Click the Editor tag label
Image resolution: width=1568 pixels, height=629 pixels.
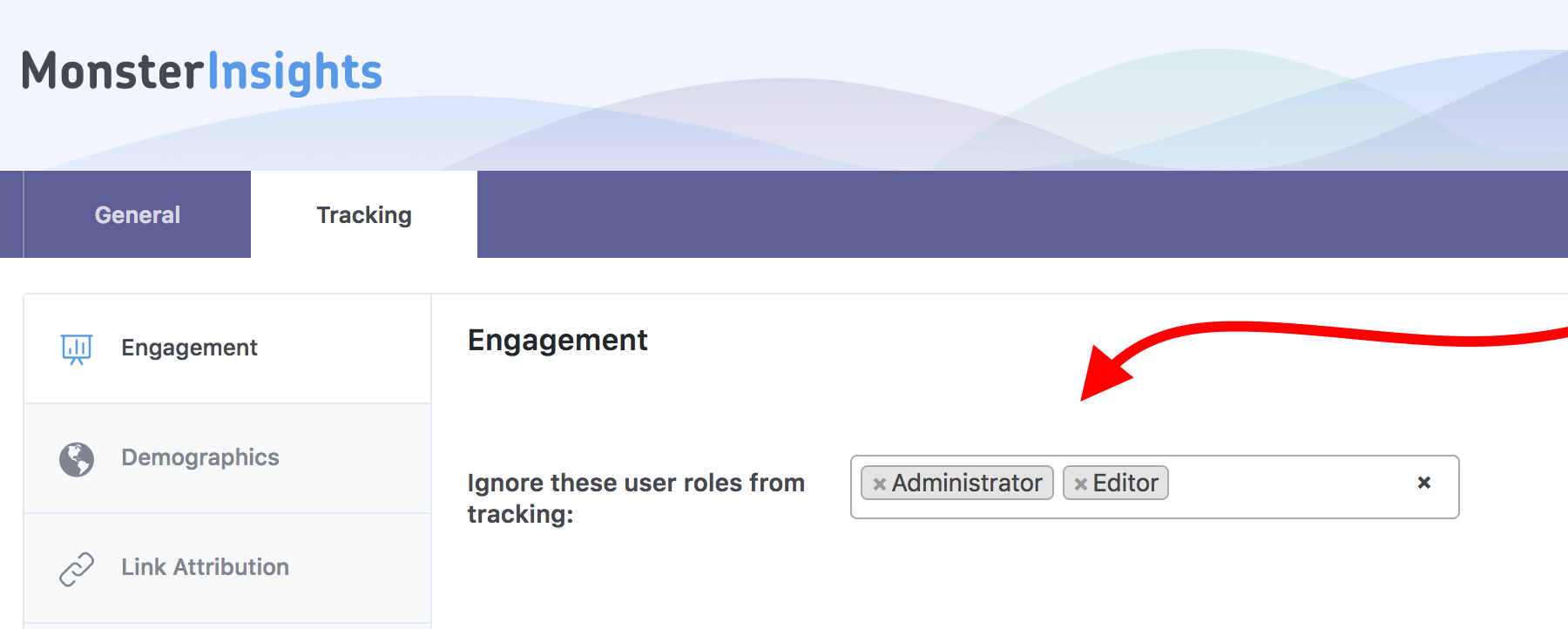(1125, 483)
